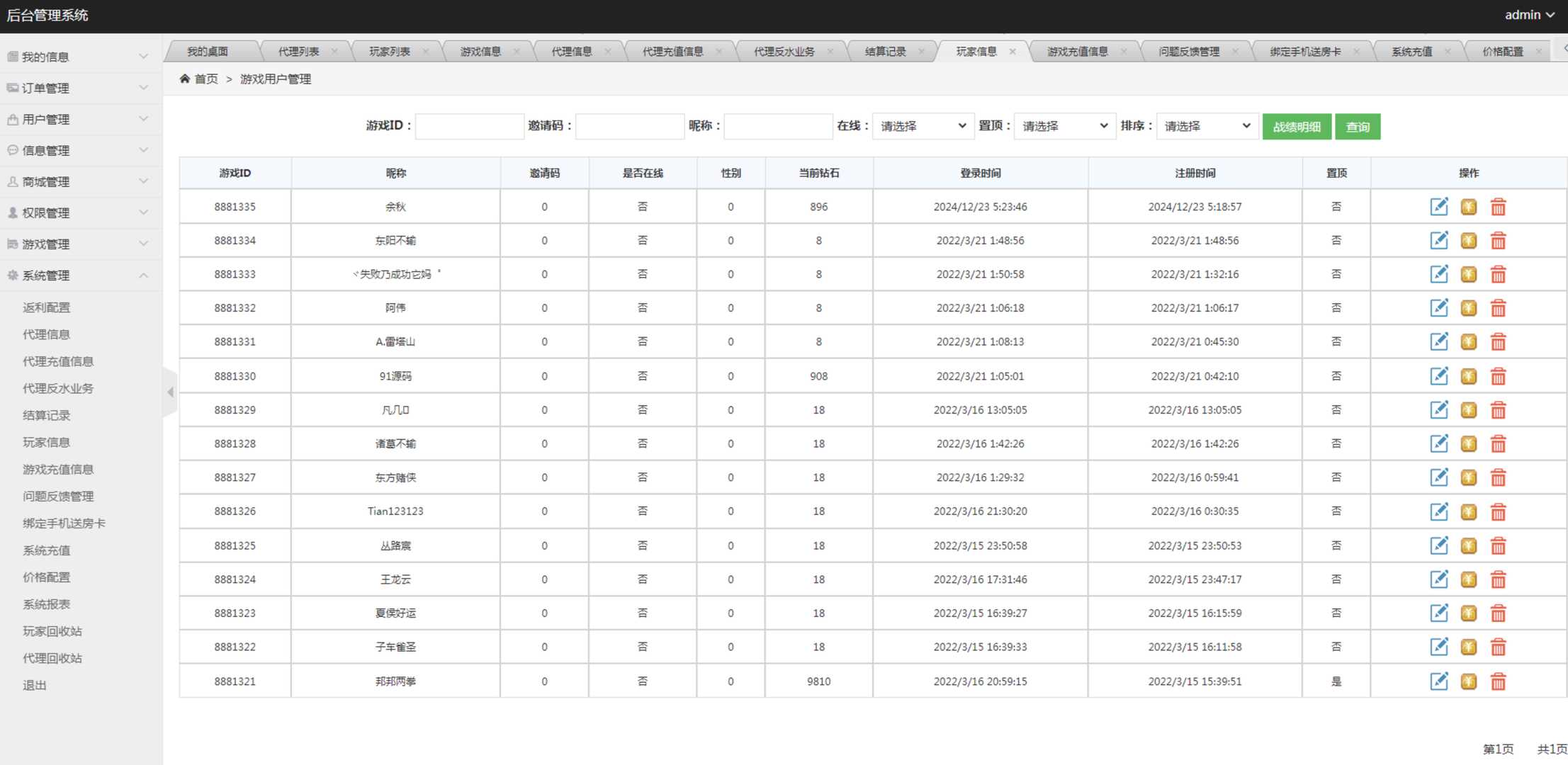Focus the 游戏ID search input field
This screenshot has width=1568, height=765.
pos(469,126)
